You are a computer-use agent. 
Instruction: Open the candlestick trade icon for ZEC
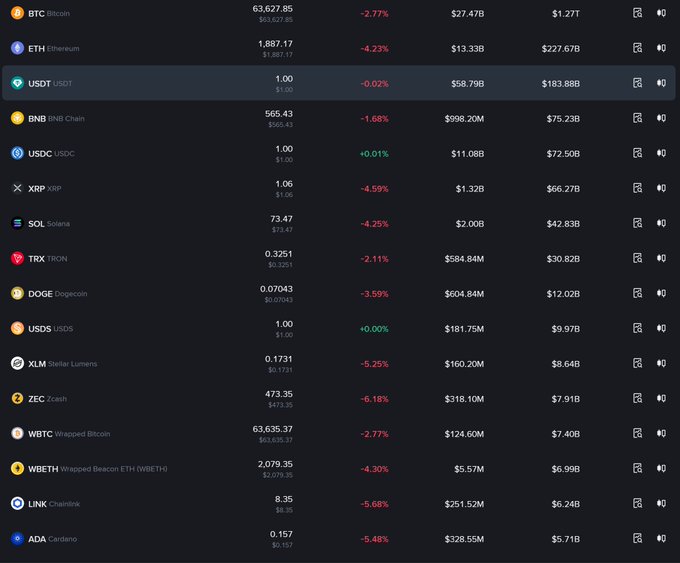[661, 398]
